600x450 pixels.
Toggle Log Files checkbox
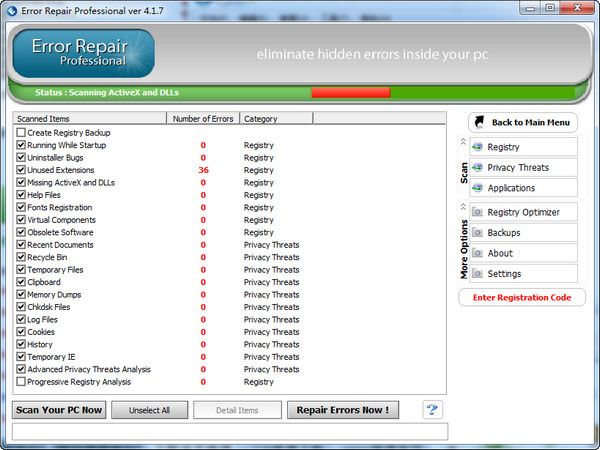tap(21, 319)
